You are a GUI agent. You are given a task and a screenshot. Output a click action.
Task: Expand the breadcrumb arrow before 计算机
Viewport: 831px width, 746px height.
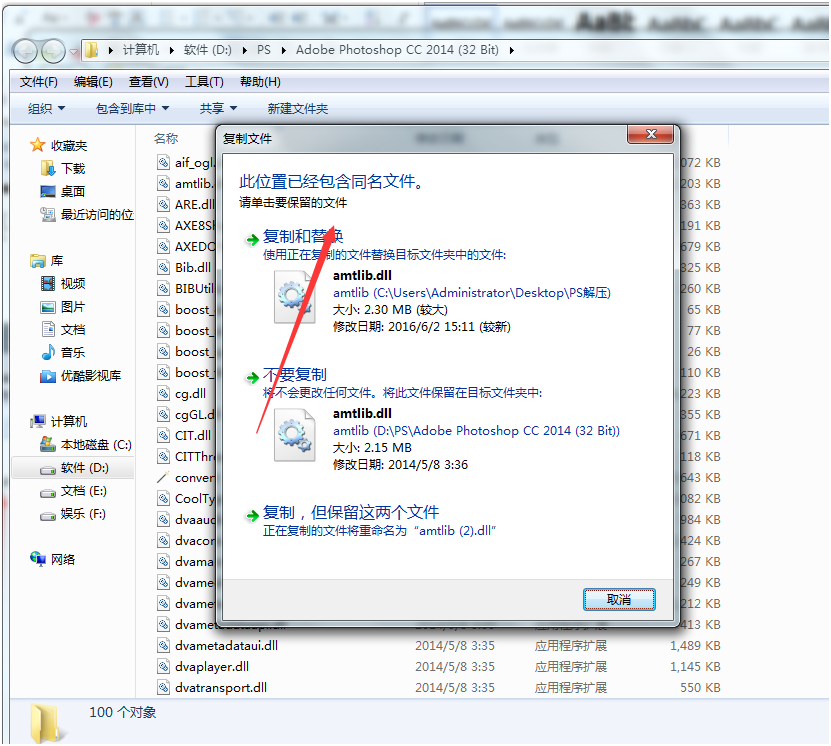110,50
